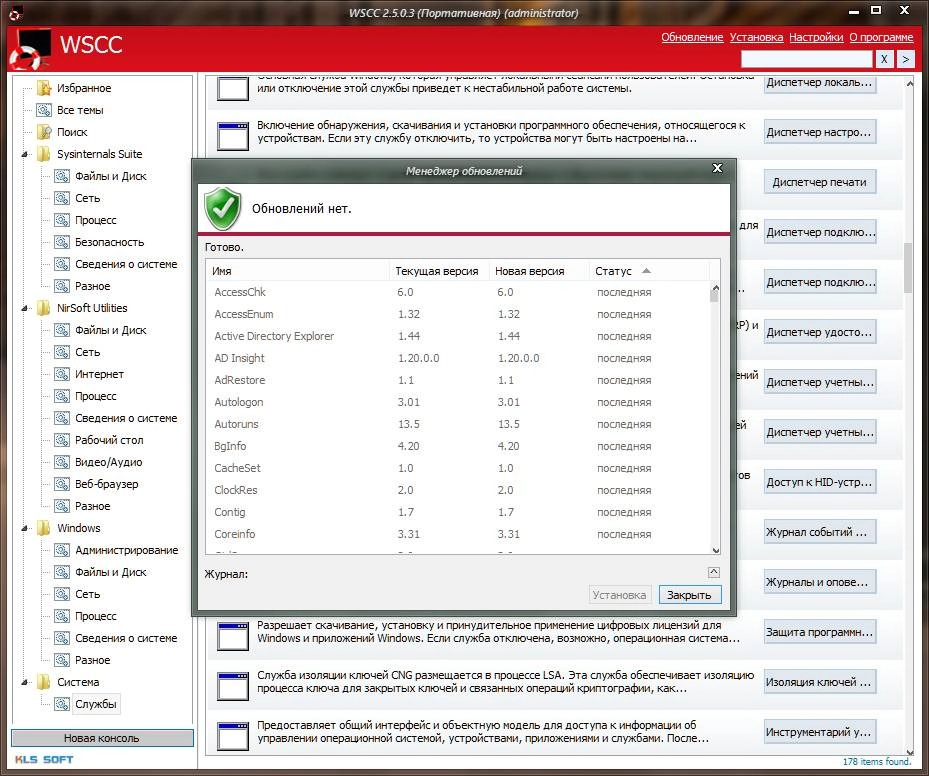Open the Поиск search icon in sidebar
The height and width of the screenshot is (776, 929).
(x=44, y=132)
